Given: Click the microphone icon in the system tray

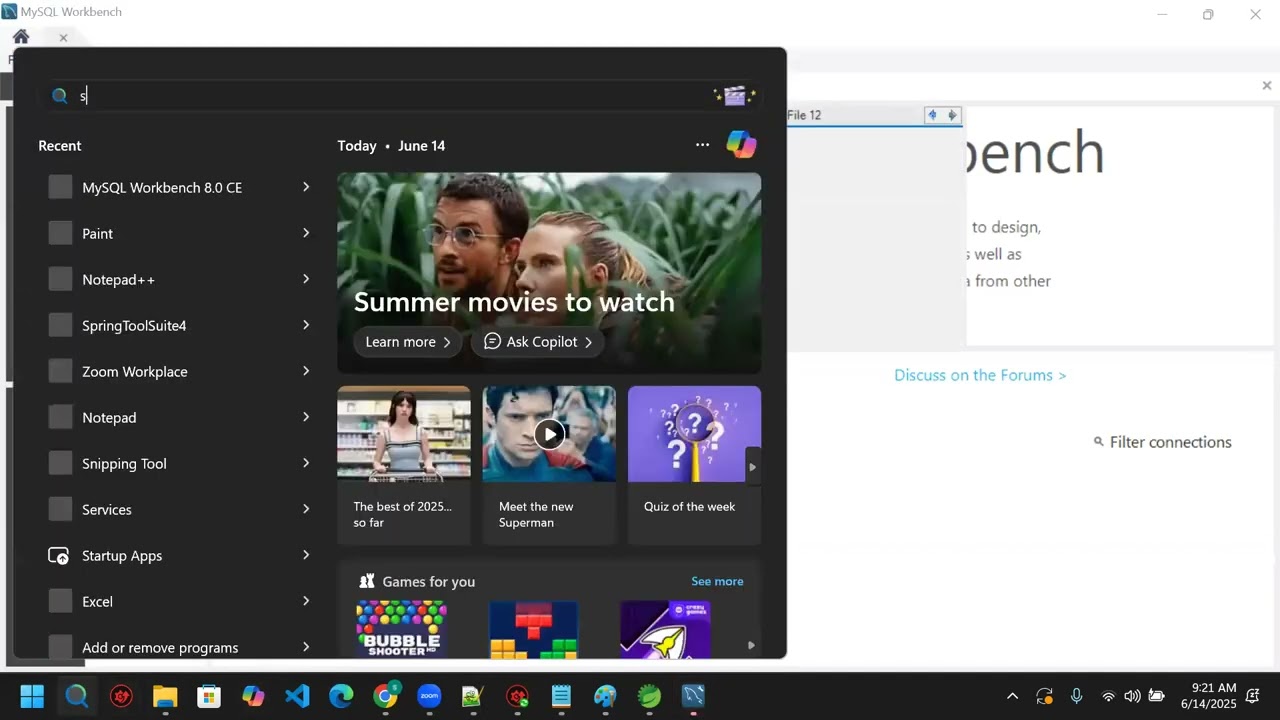Looking at the screenshot, I should tap(1076, 696).
